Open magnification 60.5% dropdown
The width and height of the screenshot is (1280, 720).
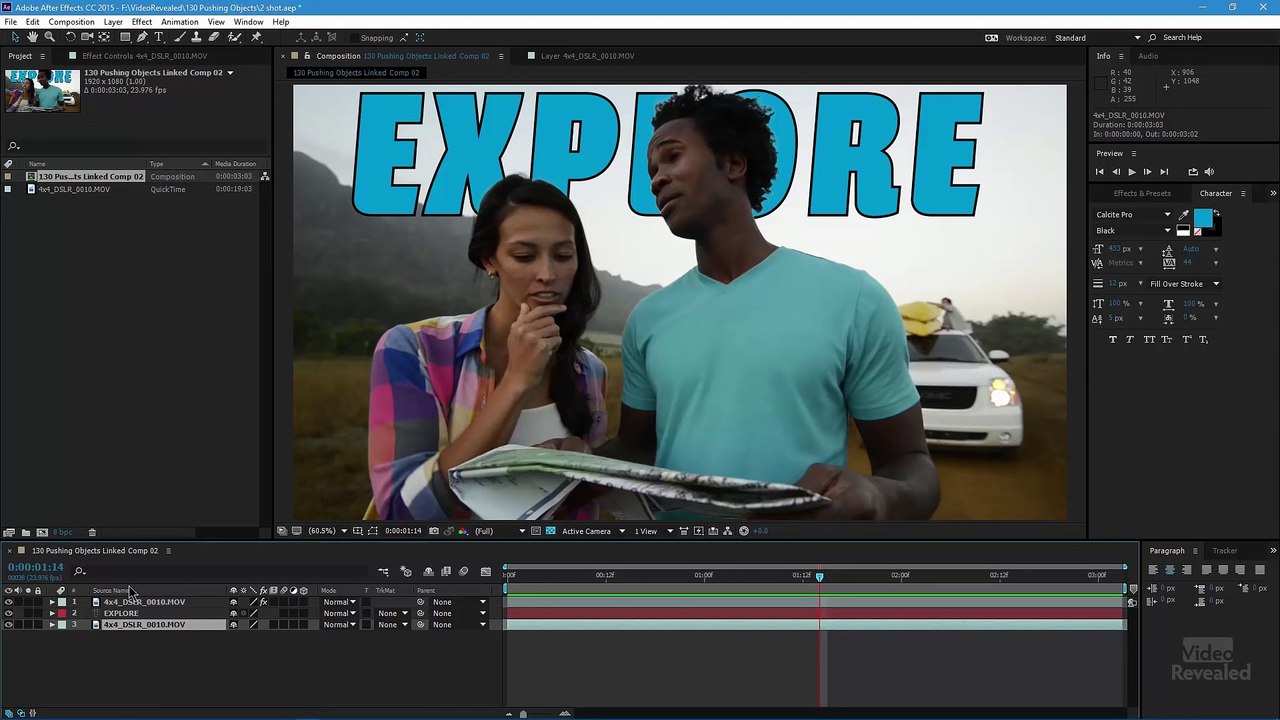(328, 531)
